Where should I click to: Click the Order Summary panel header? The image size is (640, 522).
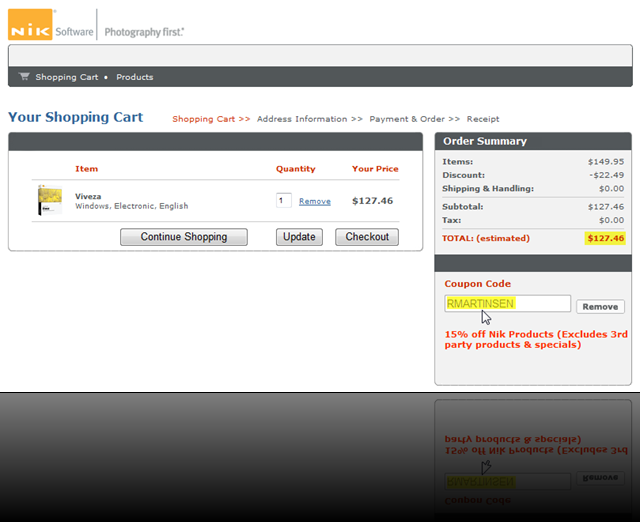tap(533, 141)
